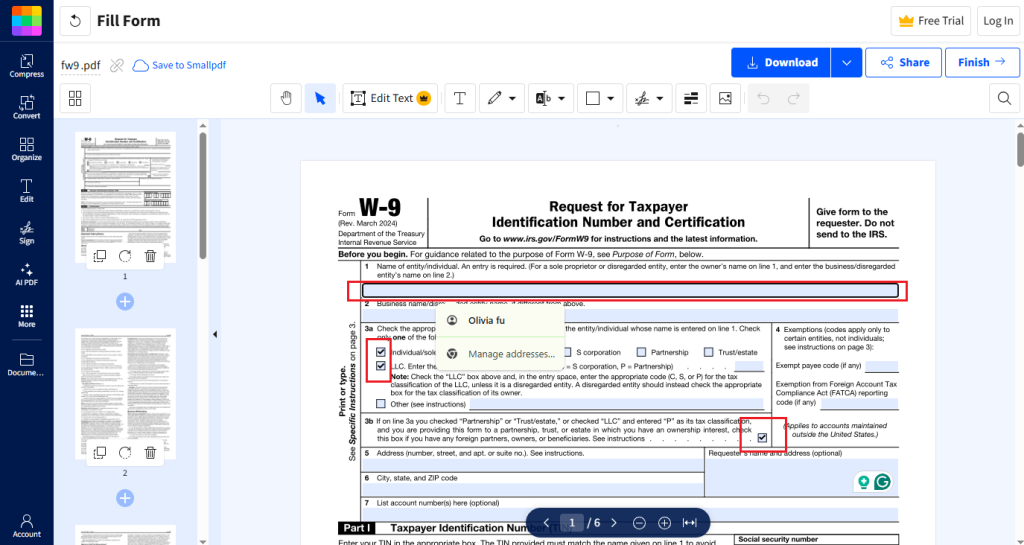Check the Other (see instructions) checkbox

pyautogui.click(x=381, y=404)
